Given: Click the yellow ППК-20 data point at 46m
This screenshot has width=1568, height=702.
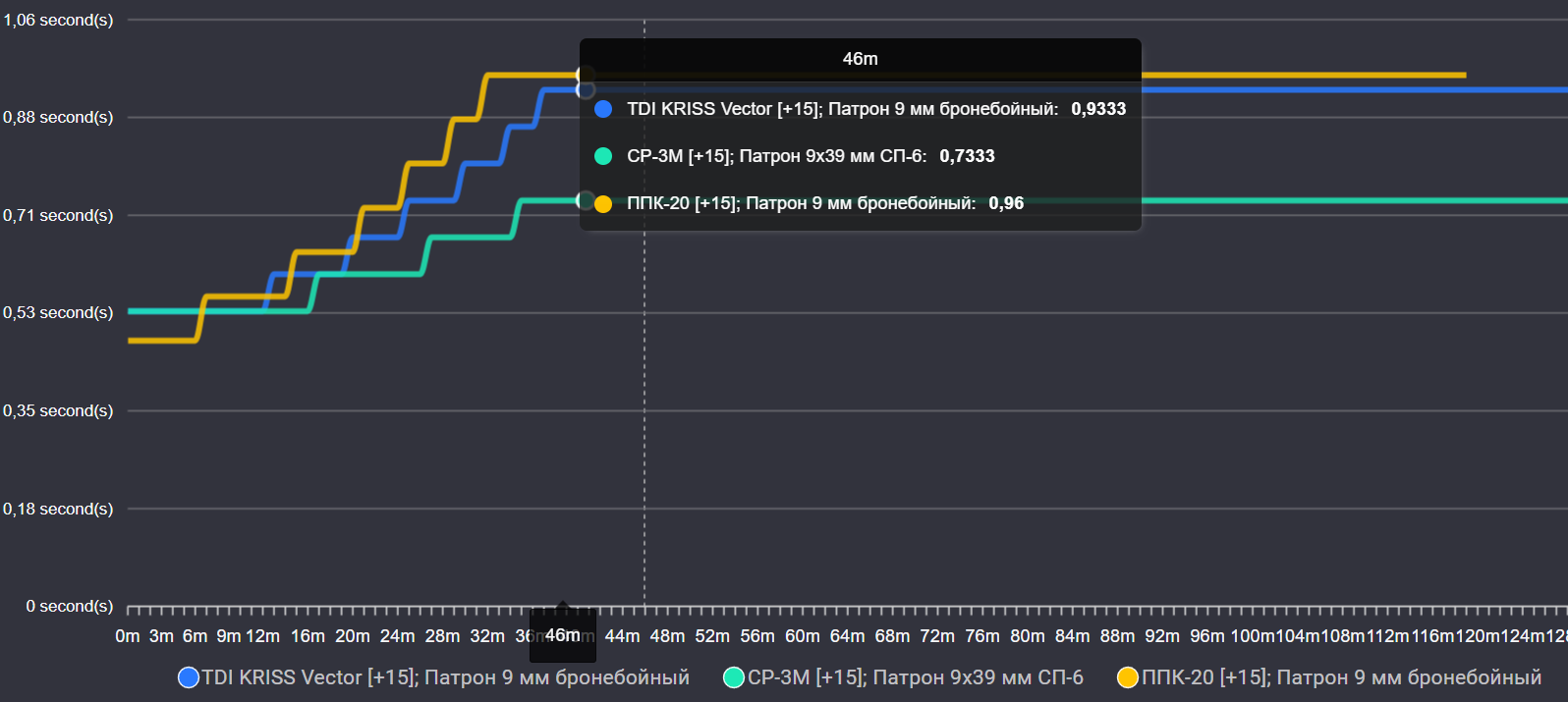Looking at the screenshot, I should [x=586, y=75].
